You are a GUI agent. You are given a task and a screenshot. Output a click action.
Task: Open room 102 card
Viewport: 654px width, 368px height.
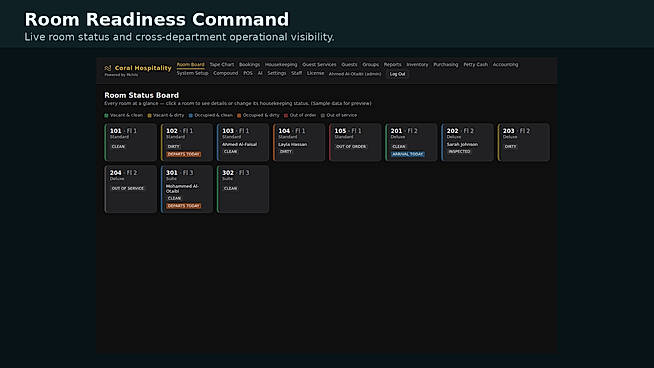pos(186,142)
